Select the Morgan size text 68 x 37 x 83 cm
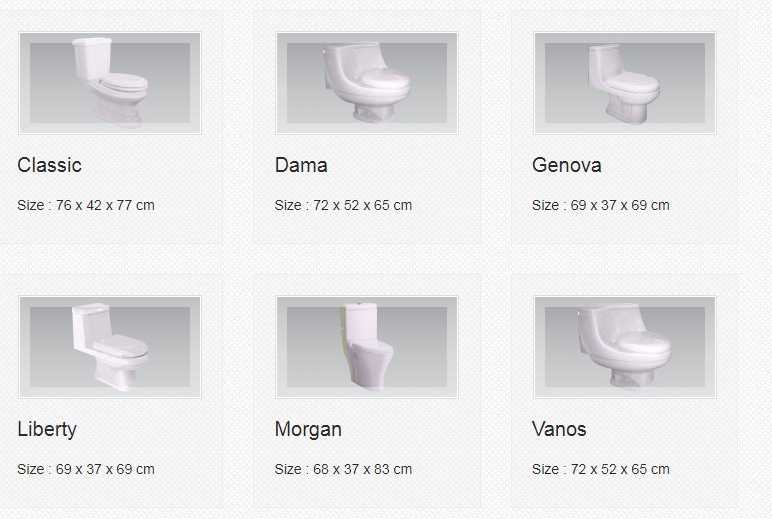The image size is (772, 519). [x=362, y=469]
